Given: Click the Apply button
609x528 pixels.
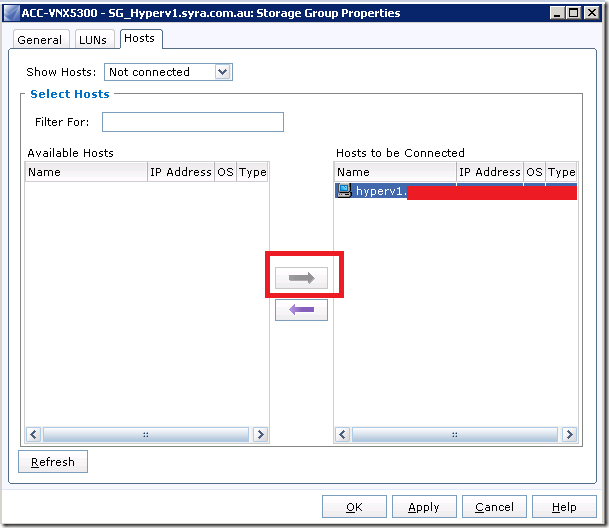Looking at the screenshot, I should pos(424,507).
